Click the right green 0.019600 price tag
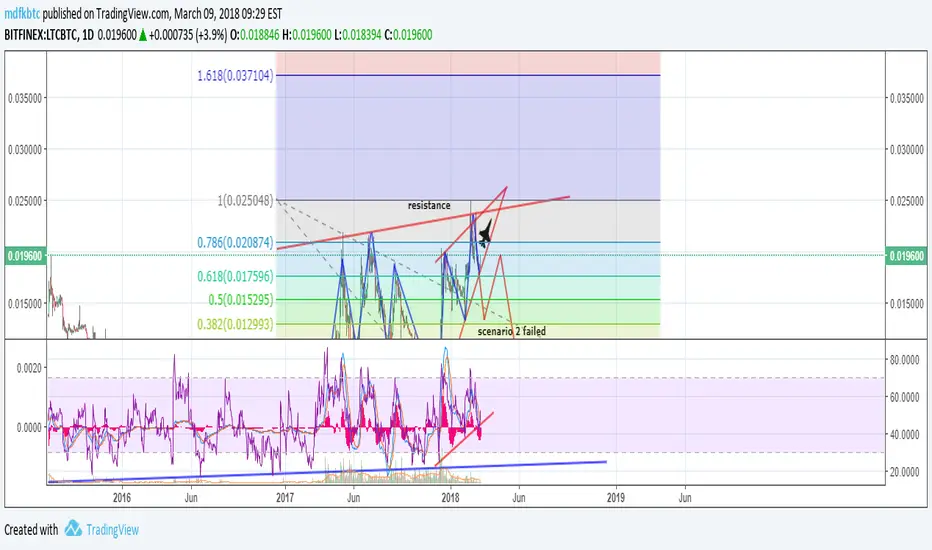Viewport: 932px width, 550px height. pos(906,256)
